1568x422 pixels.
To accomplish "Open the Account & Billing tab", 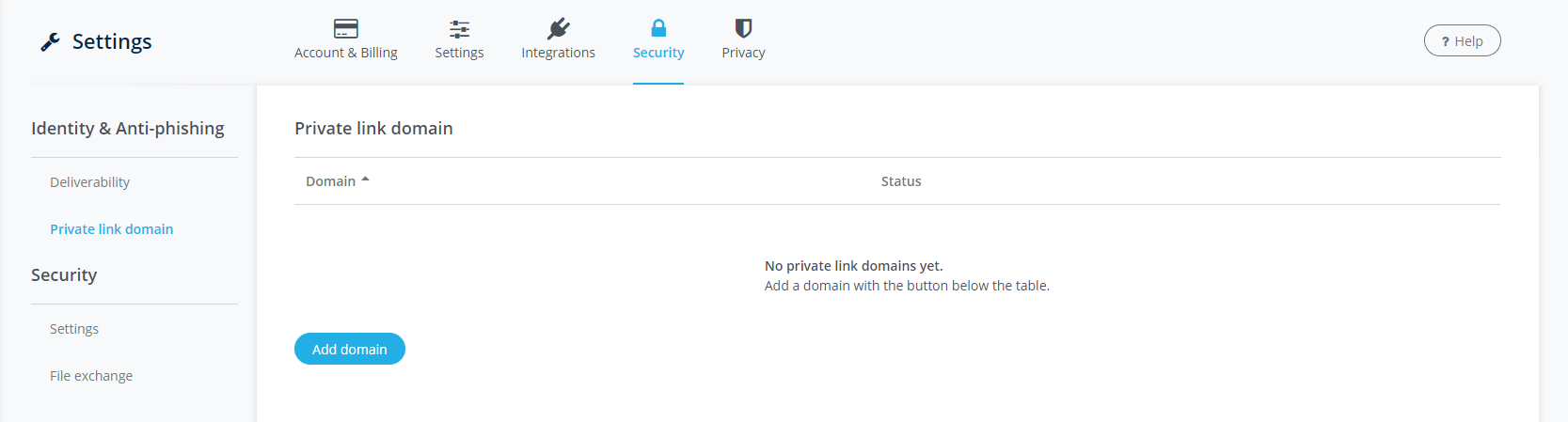I will click(346, 53).
